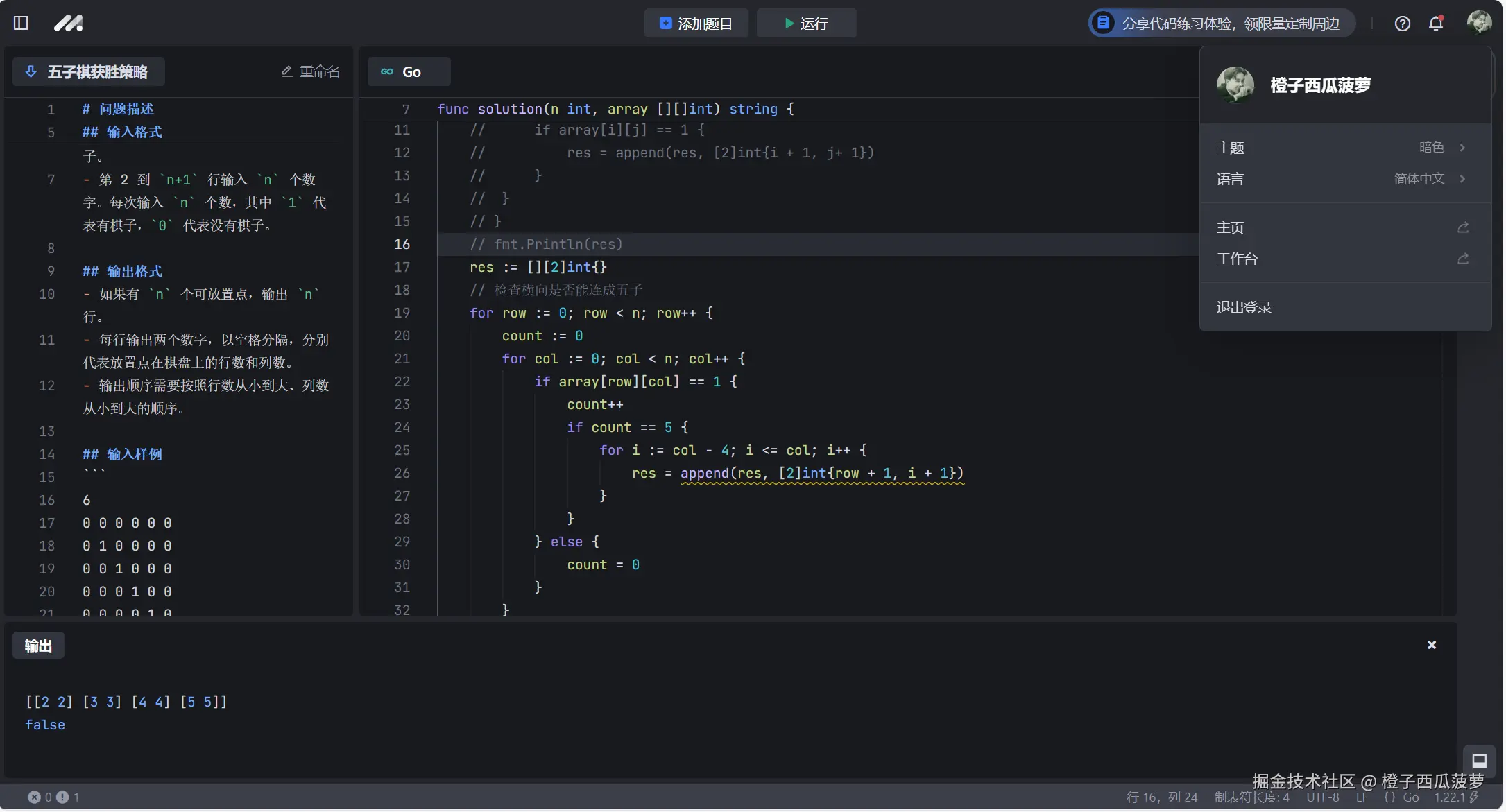
Task: Open the 分享代码练习体验 promotion banner
Action: click(x=1222, y=24)
